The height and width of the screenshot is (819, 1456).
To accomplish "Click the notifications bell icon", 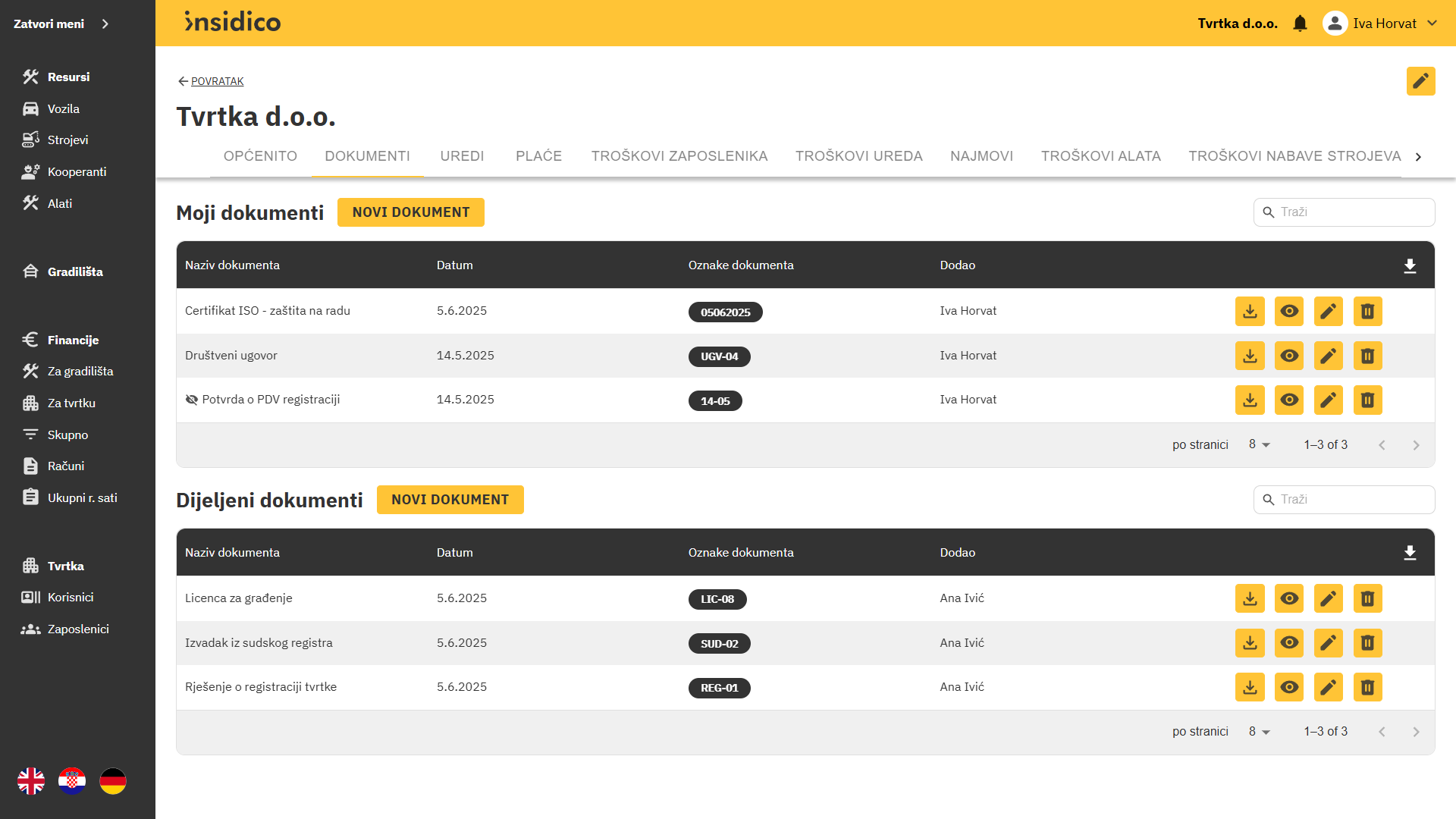I will tap(1300, 24).
